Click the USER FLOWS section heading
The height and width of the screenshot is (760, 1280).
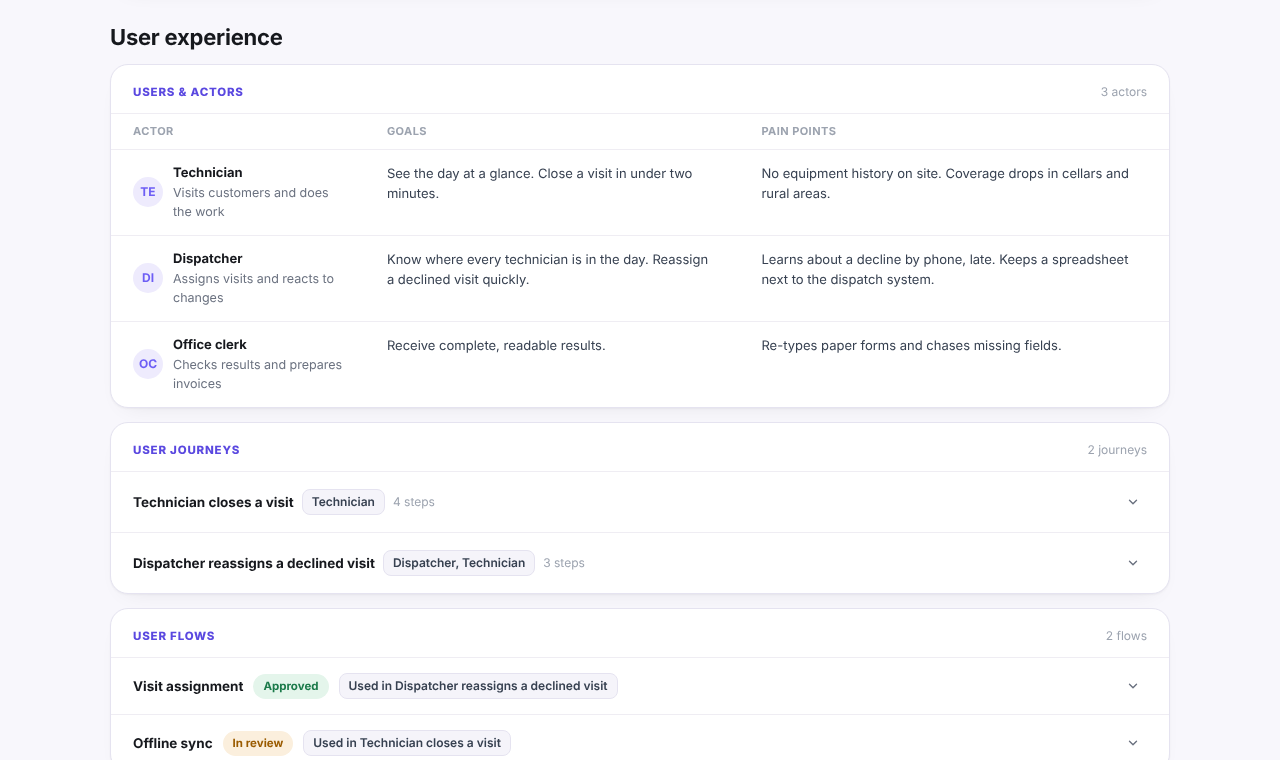tap(174, 636)
